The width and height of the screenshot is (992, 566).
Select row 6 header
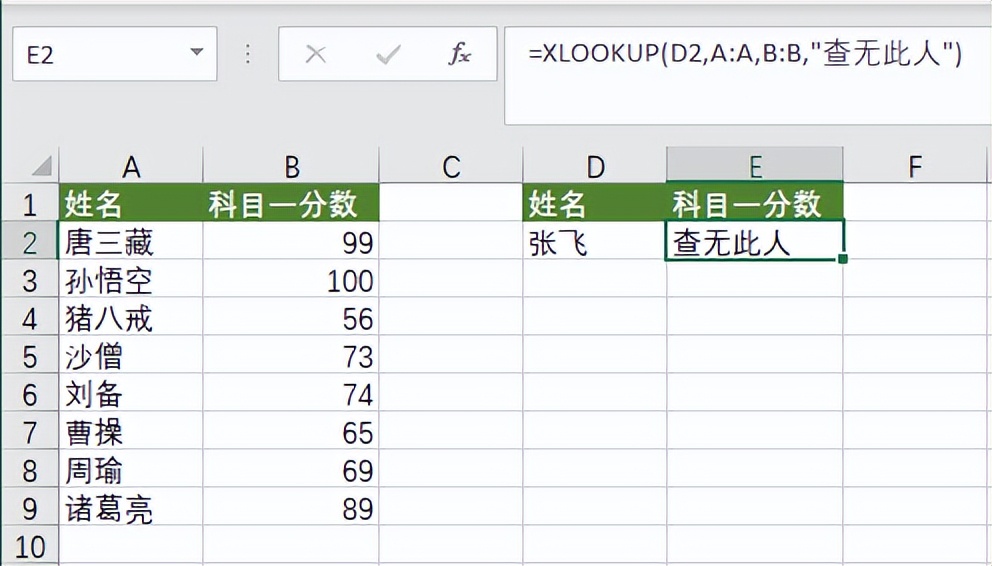click(30, 393)
